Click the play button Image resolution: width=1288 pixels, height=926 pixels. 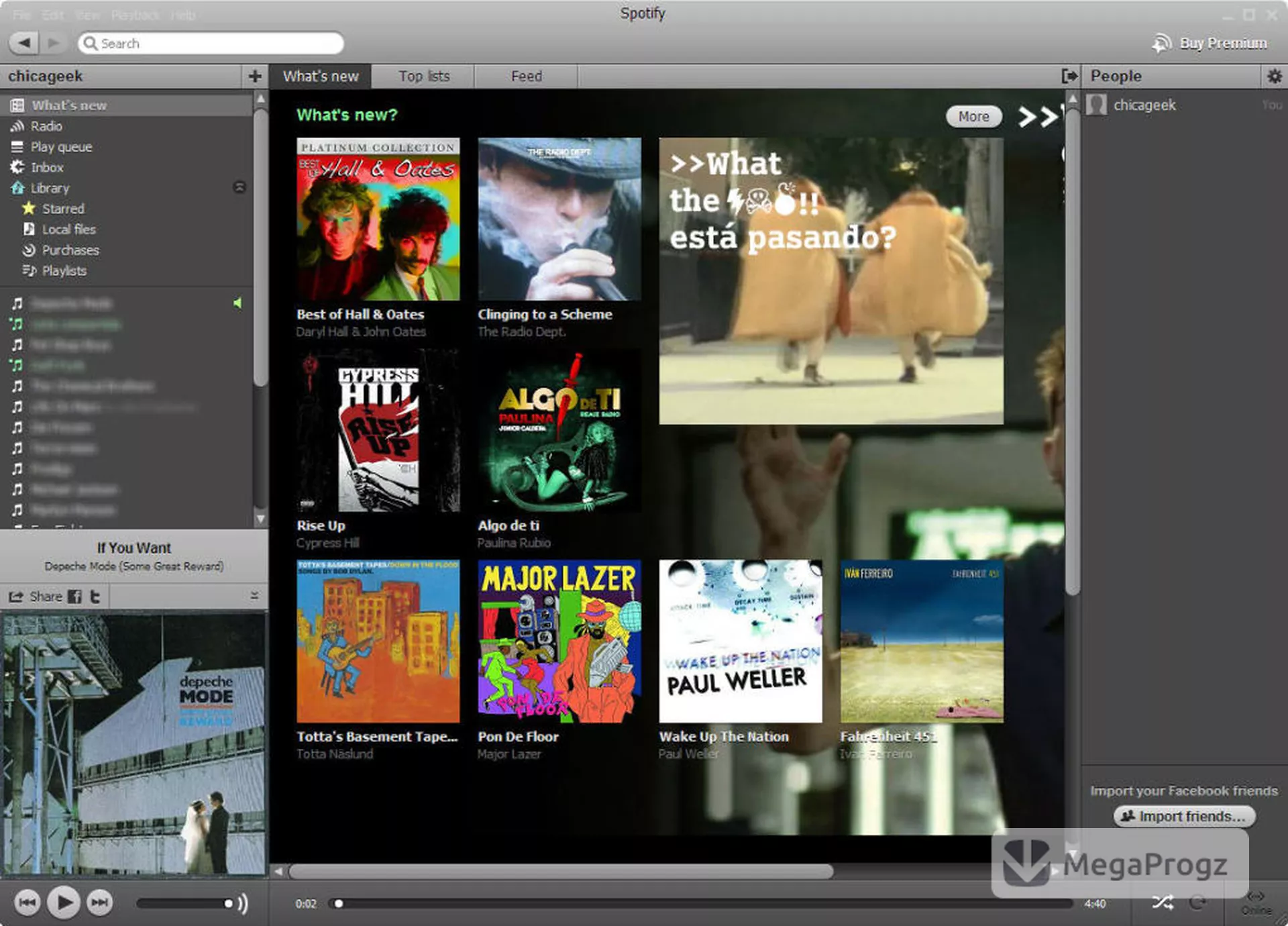[64, 903]
